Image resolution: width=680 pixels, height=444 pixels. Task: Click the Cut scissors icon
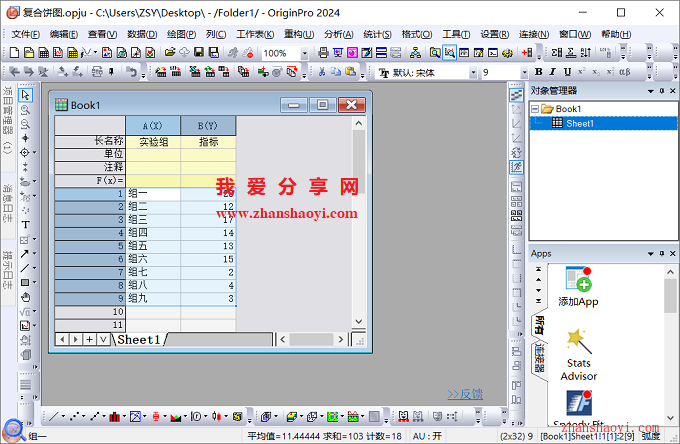pos(322,72)
